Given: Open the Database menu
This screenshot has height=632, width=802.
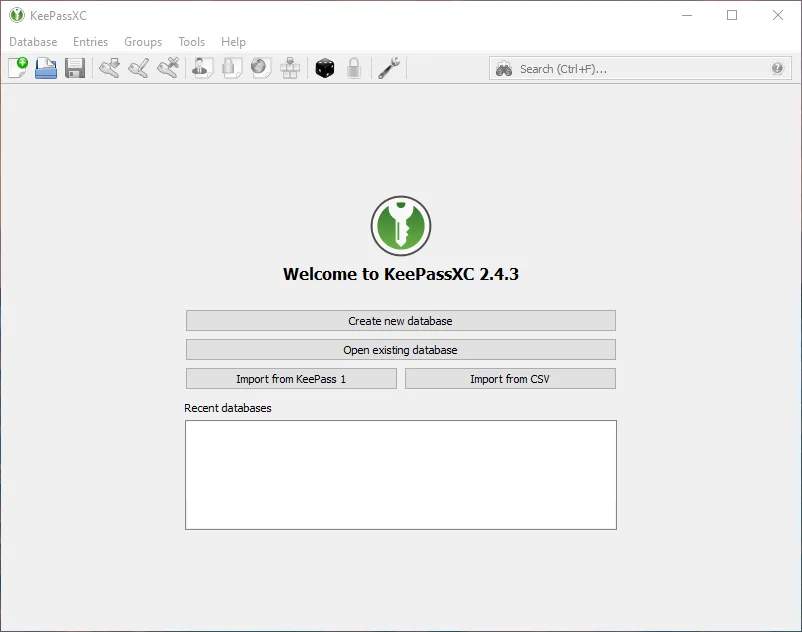Looking at the screenshot, I should point(33,42).
